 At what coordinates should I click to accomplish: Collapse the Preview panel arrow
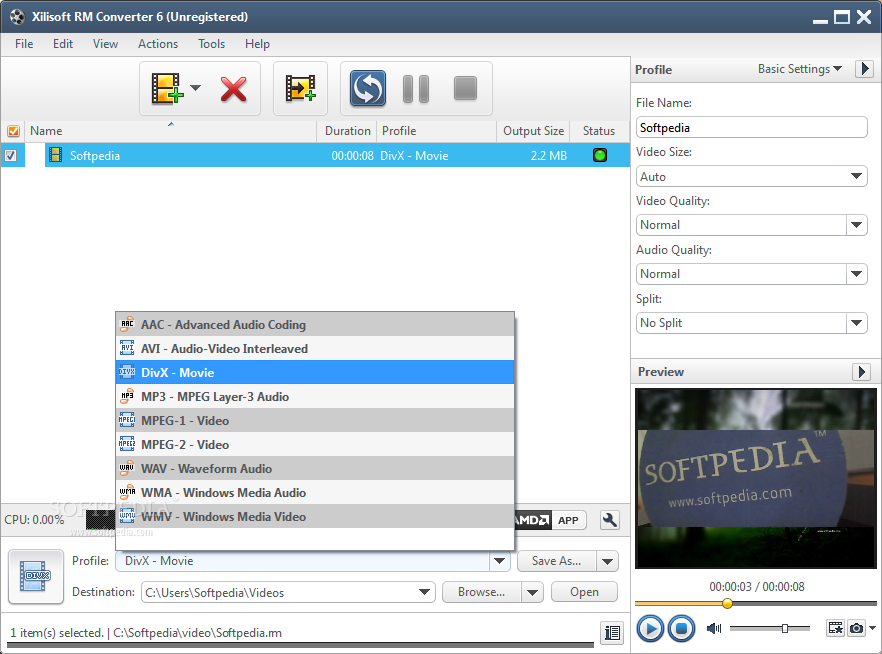click(x=862, y=372)
